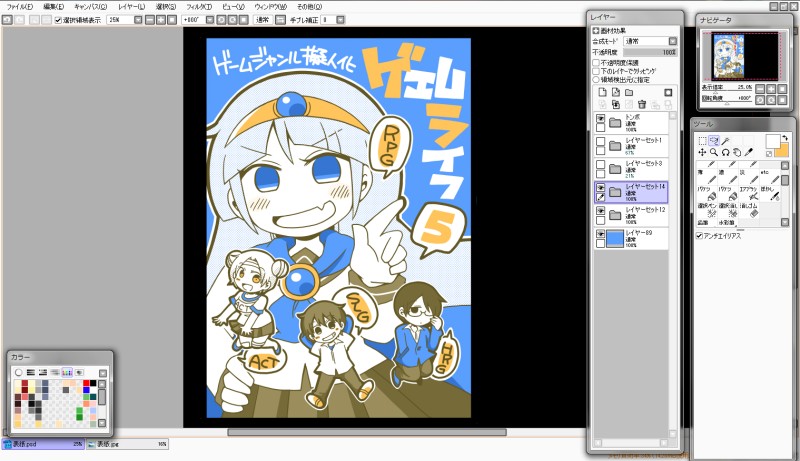The width and height of the screenshot is (800, 461).
Task: Open ファイル(F) menu
Action: (x=19, y=7)
